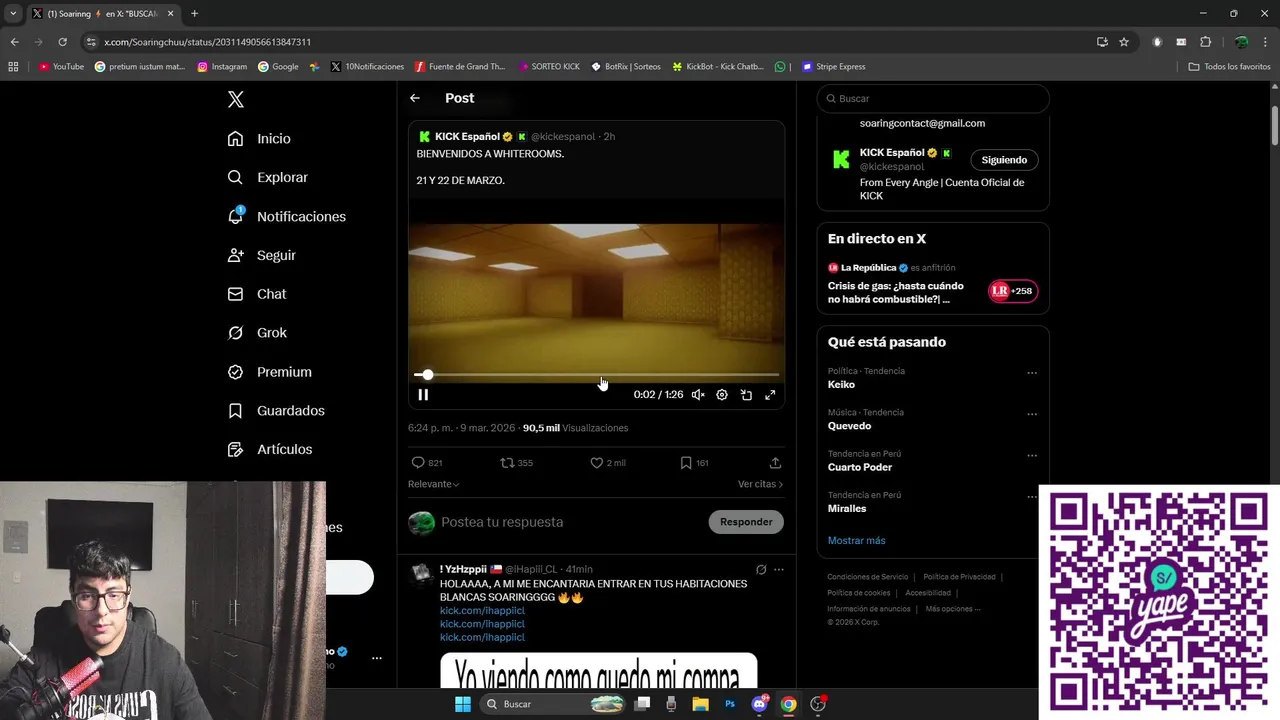Open the Chrome tab search dropdown
This screenshot has height=720, width=1280.
point(12,14)
